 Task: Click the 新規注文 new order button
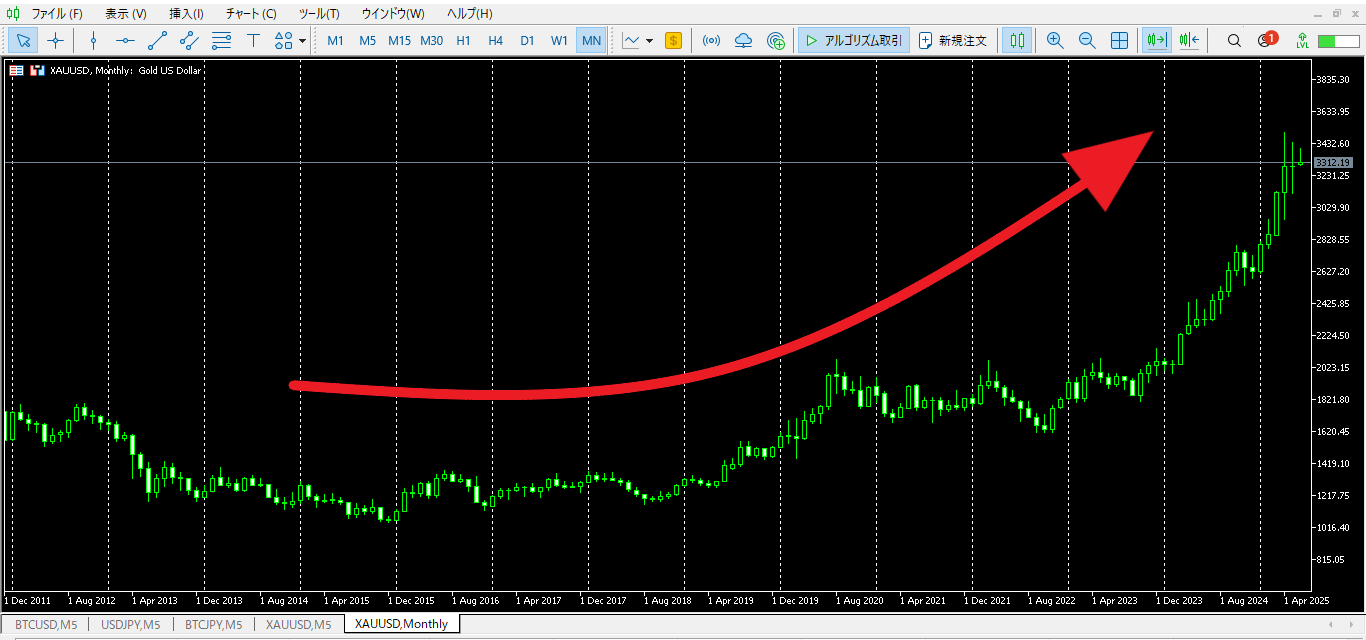click(x=953, y=41)
